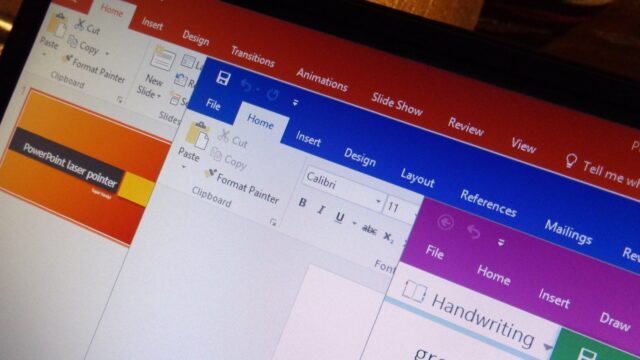Click the Save icon in Word's title bar
Image resolution: width=640 pixels, height=360 pixels.
pyautogui.click(x=223, y=78)
